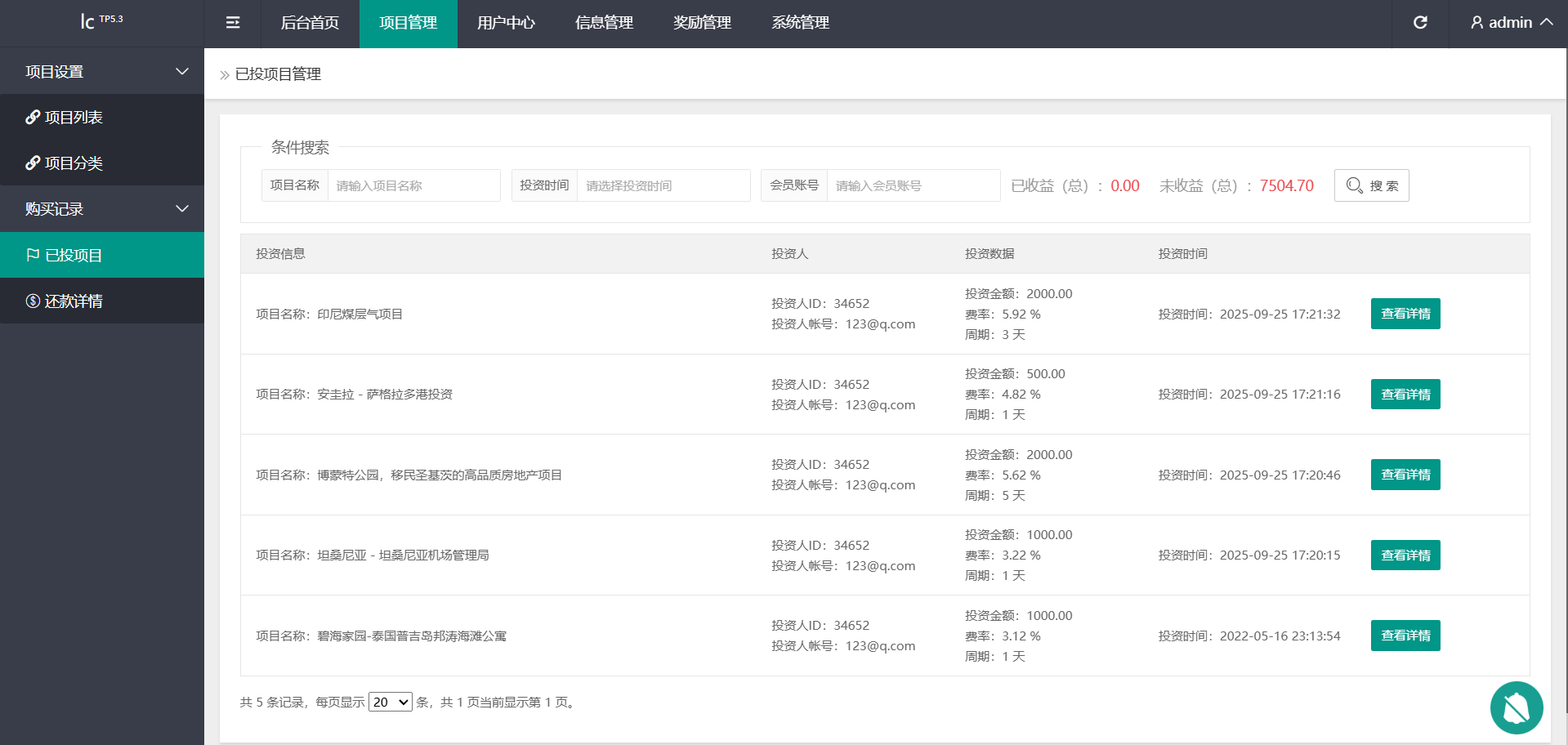
Task: Click the refresh icon in top bar
Action: click(x=1420, y=23)
